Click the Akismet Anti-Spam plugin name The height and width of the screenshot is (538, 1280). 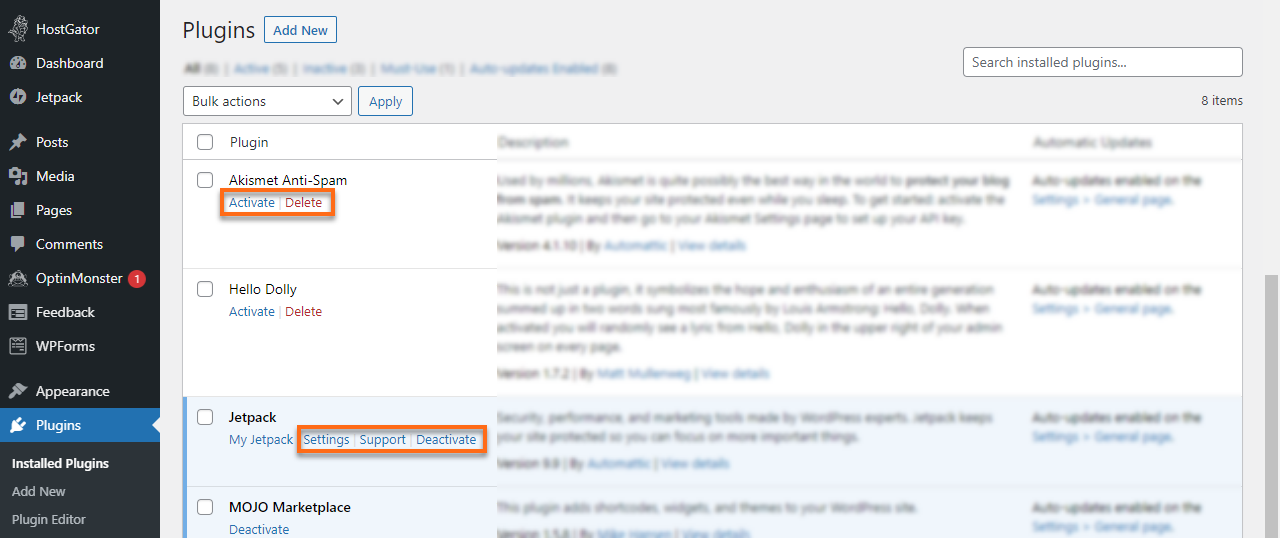(x=288, y=180)
